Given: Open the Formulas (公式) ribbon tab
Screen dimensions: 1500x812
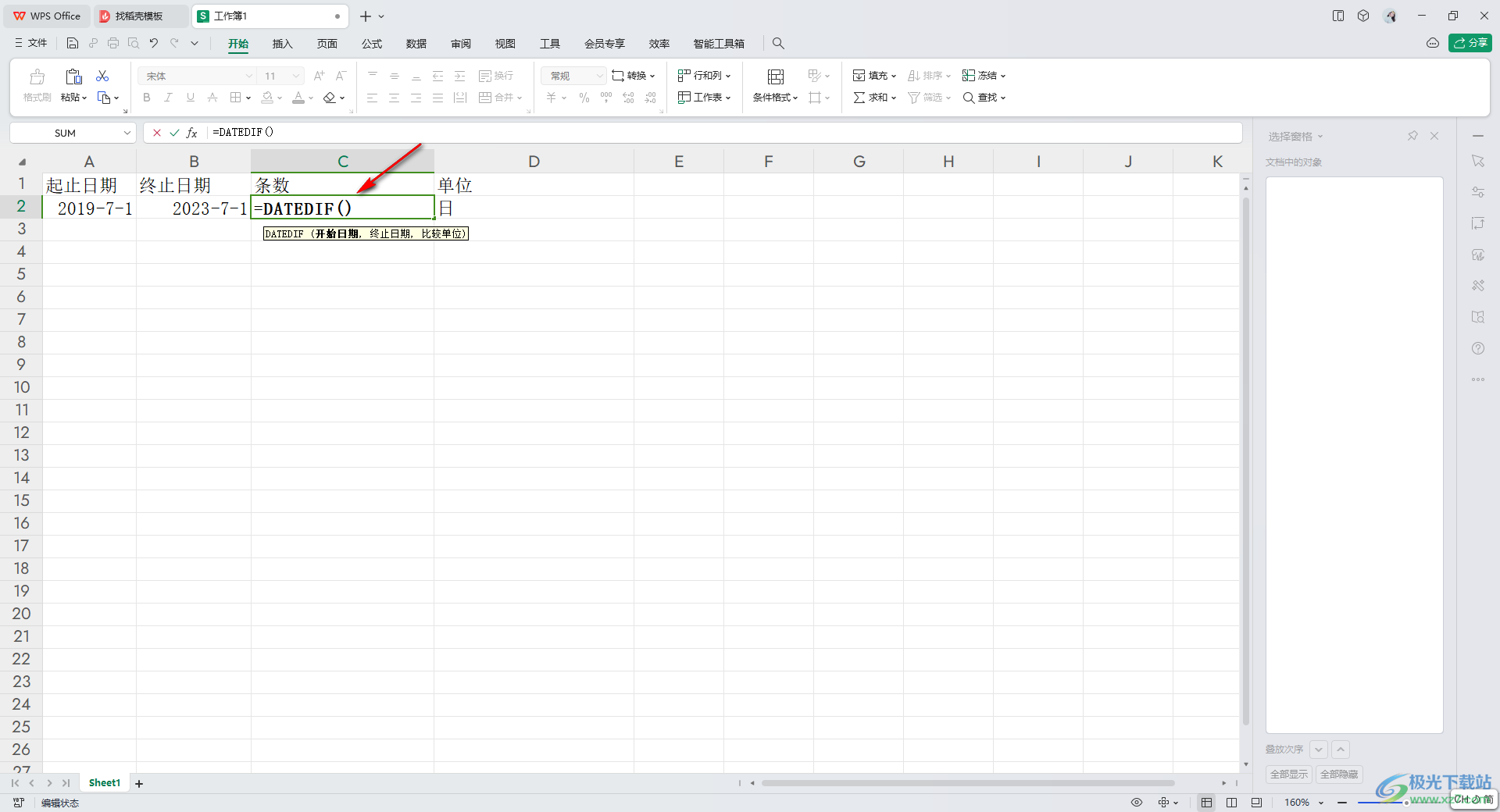Looking at the screenshot, I should click(x=372, y=44).
